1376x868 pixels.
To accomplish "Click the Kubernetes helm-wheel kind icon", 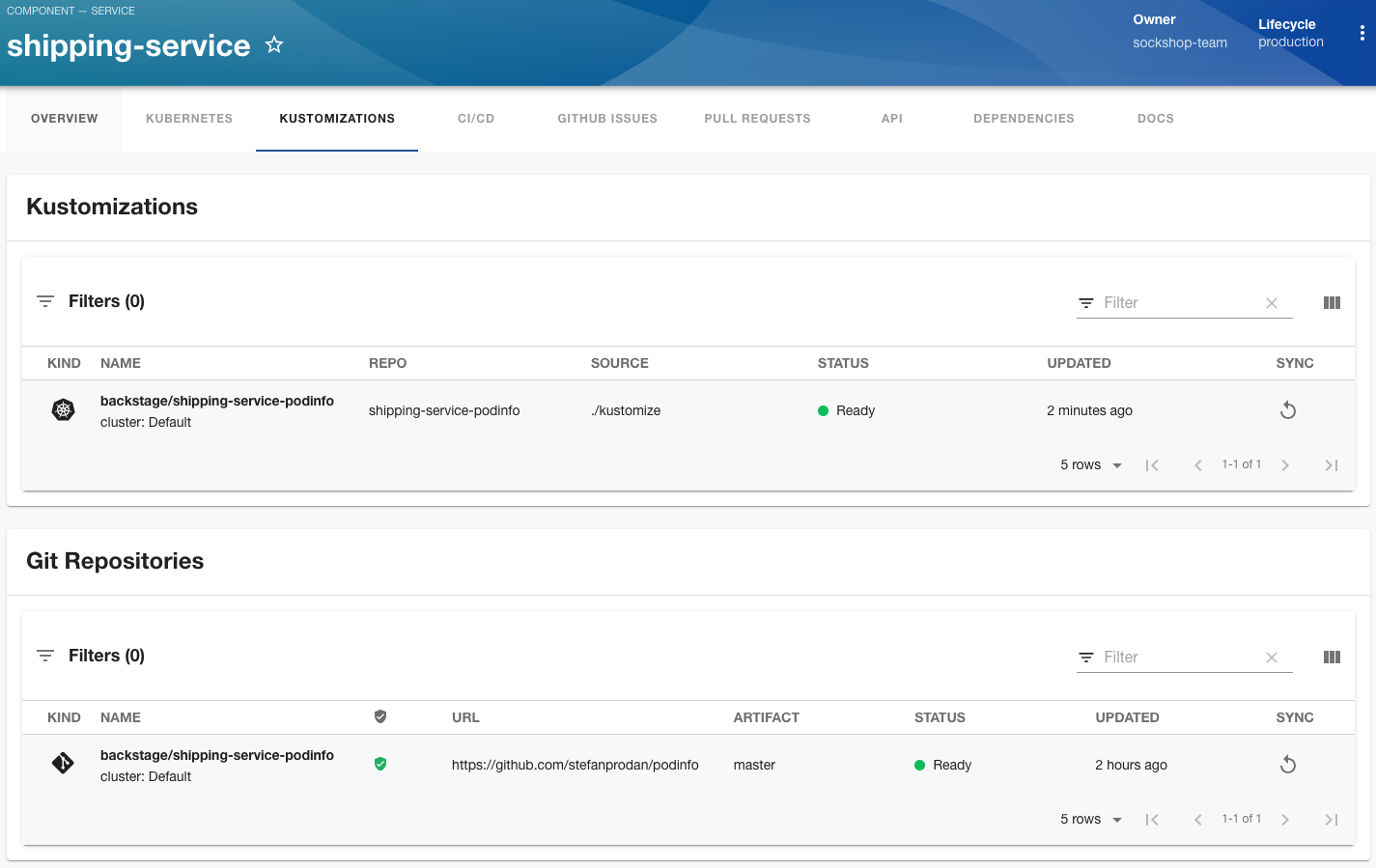I will click(63, 410).
